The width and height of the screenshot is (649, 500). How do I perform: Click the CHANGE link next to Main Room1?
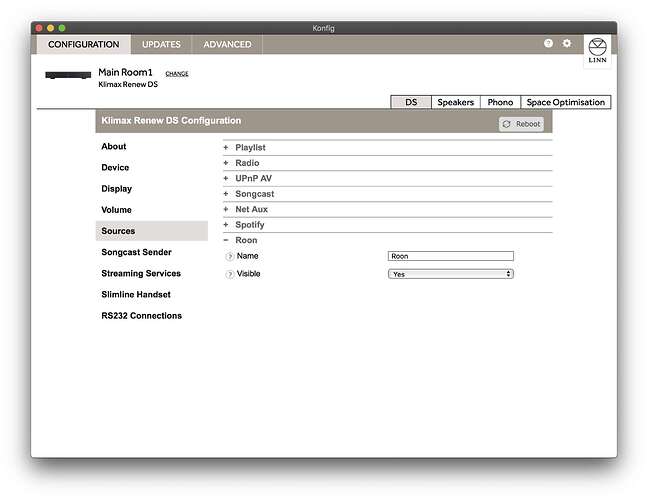coord(176,74)
